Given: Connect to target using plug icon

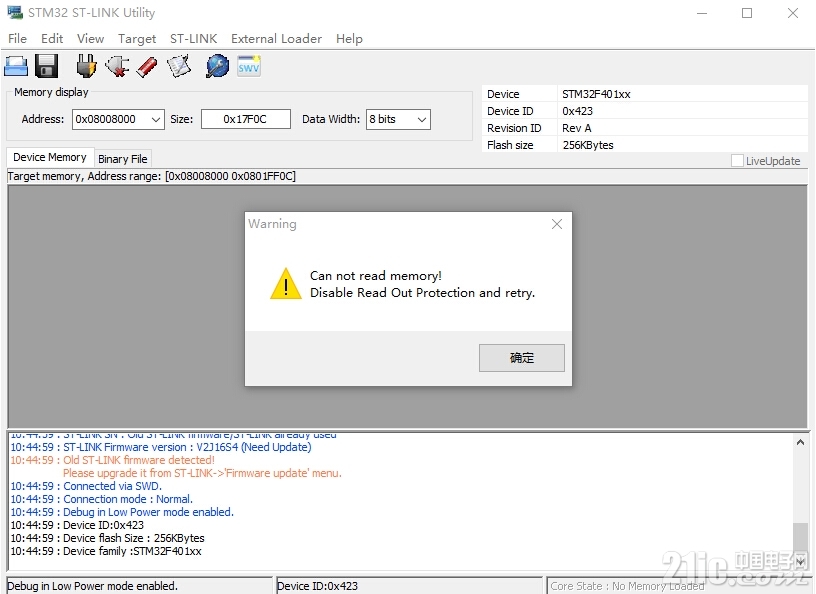Looking at the screenshot, I should click(x=86, y=67).
